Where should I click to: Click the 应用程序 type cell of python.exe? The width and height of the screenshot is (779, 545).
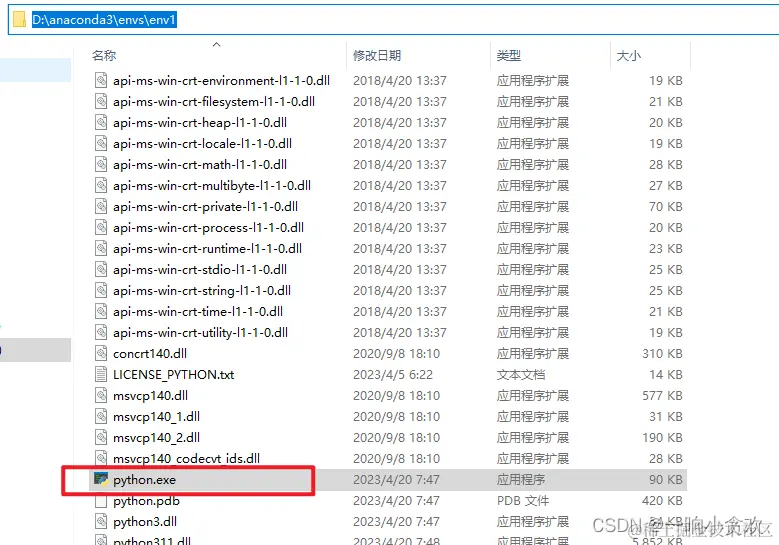[521, 479]
